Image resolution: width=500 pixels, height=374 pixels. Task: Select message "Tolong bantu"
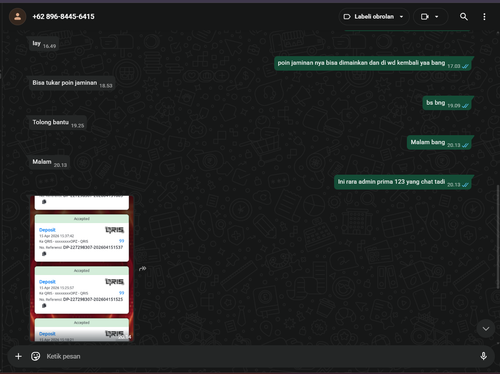click(58, 123)
